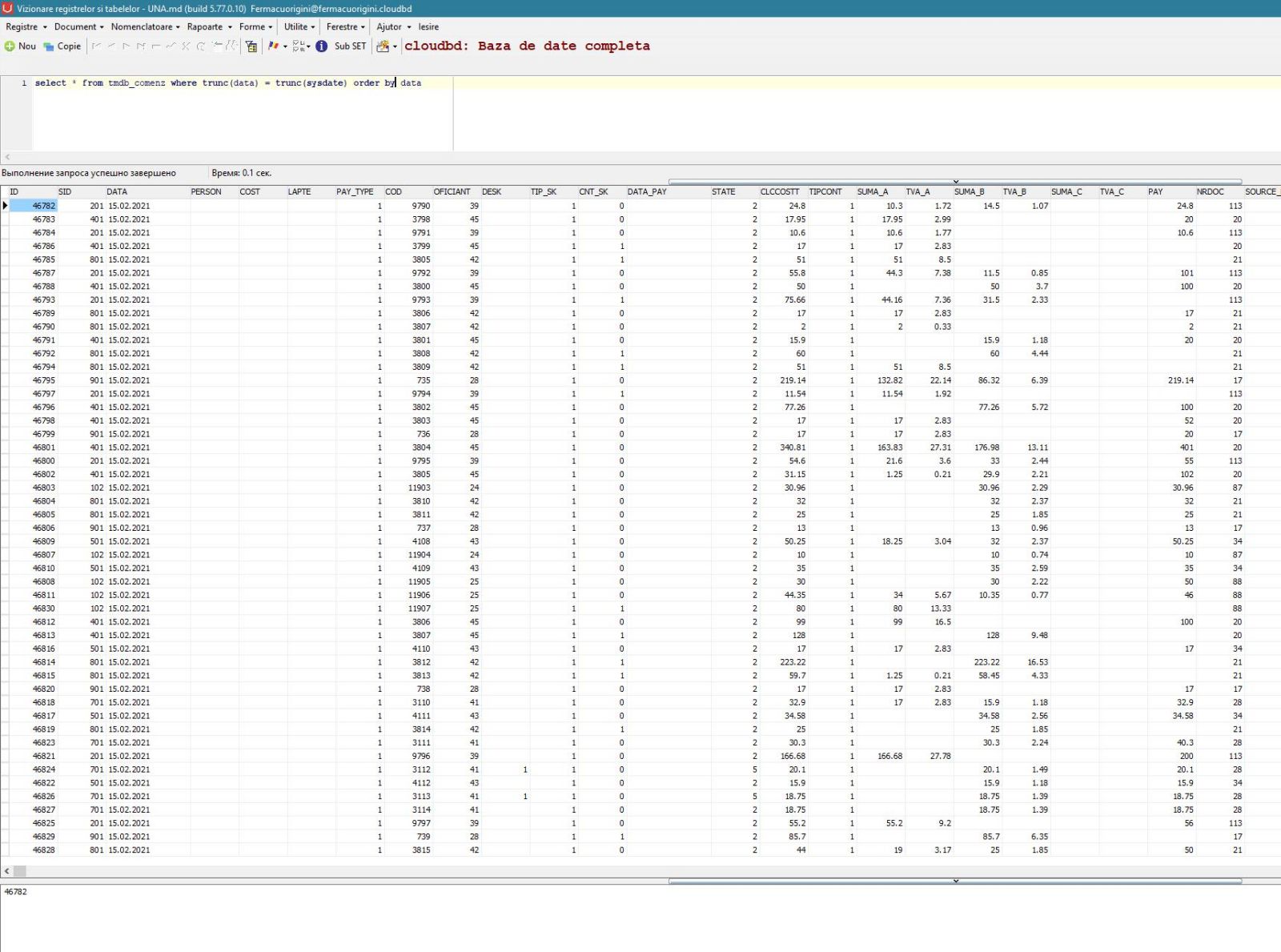Click the first record navigation icon
Viewport: 1281px width, 952px height.
(96, 46)
